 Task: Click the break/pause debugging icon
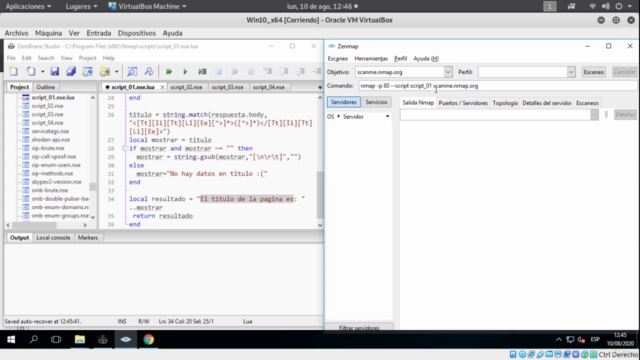click(251, 72)
